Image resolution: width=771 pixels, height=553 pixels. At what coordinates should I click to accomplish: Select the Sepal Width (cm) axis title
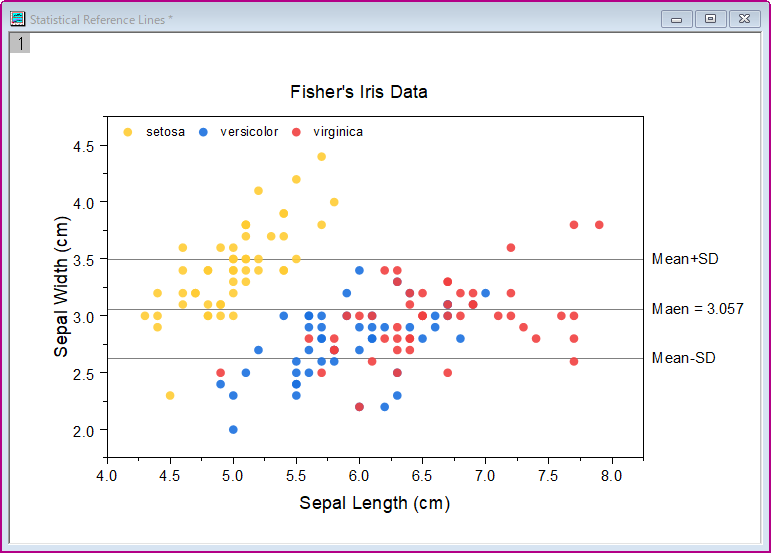(x=61, y=287)
